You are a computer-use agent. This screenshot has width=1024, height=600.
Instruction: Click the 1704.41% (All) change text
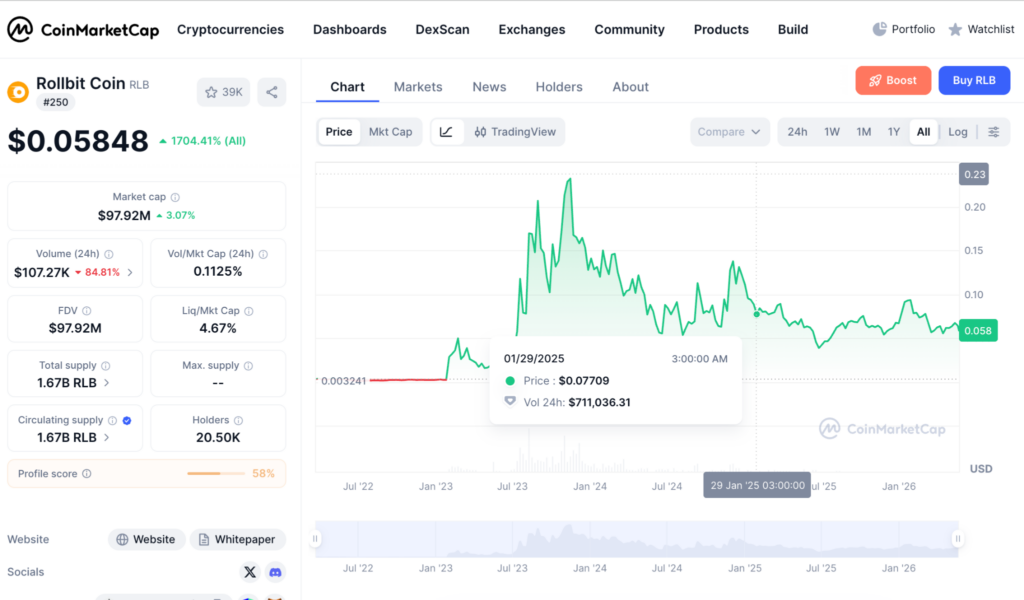(208, 141)
